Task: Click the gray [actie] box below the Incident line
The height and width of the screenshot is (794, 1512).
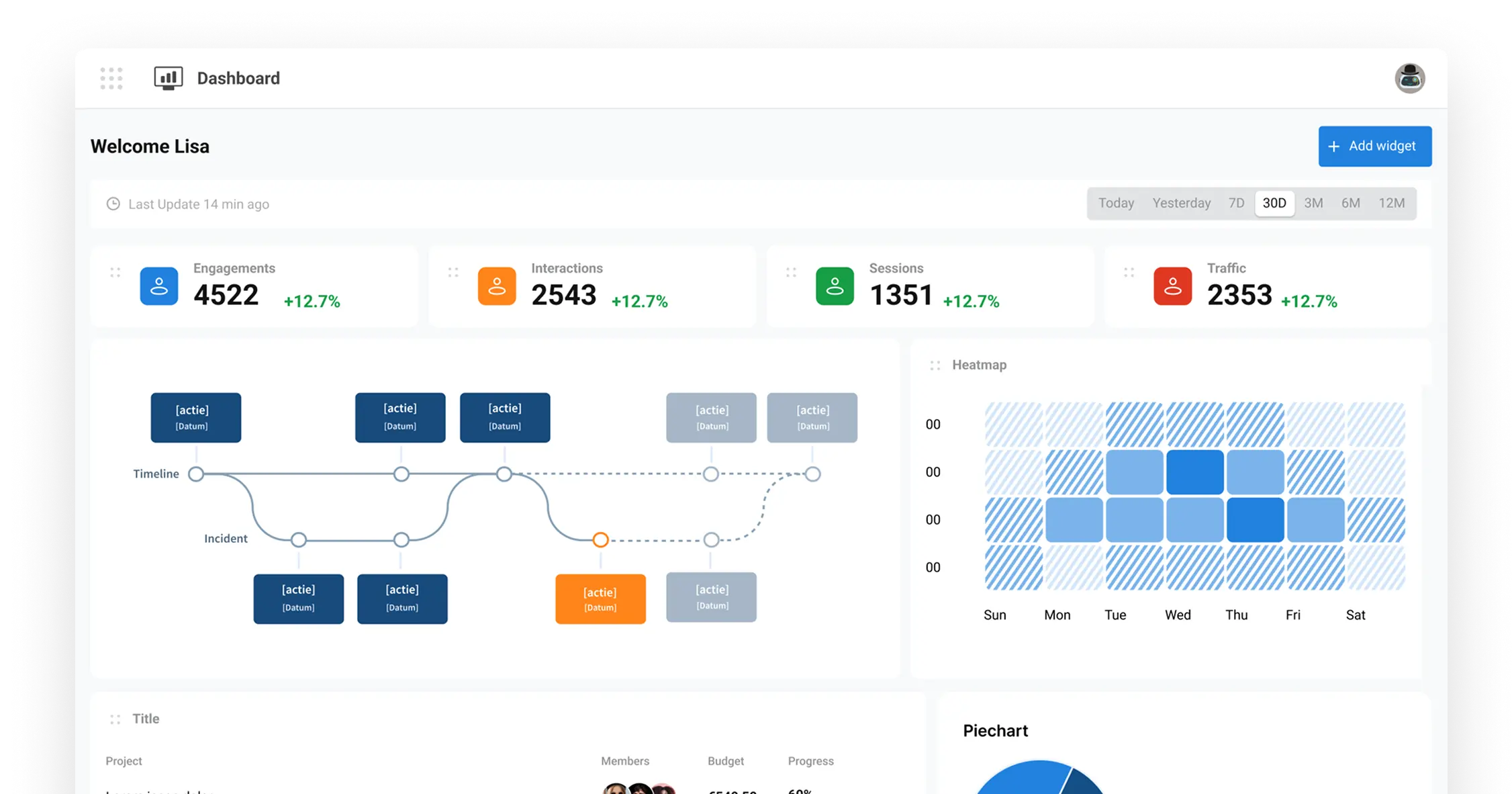Action: [x=711, y=597]
